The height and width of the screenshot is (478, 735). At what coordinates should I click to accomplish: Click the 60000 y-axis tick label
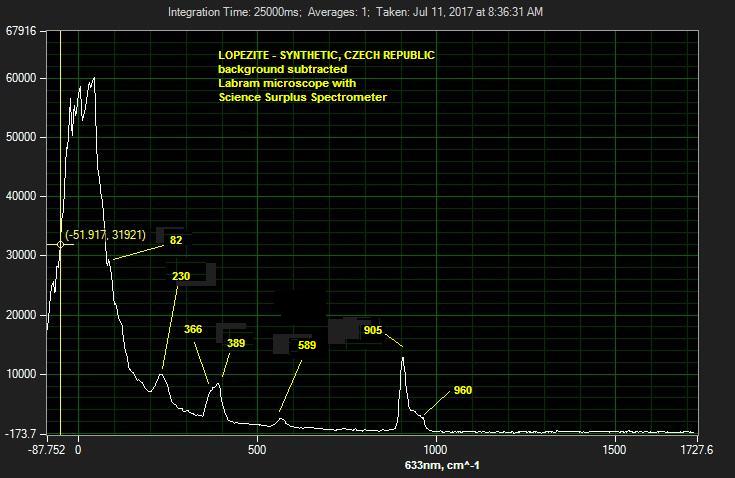21,78
